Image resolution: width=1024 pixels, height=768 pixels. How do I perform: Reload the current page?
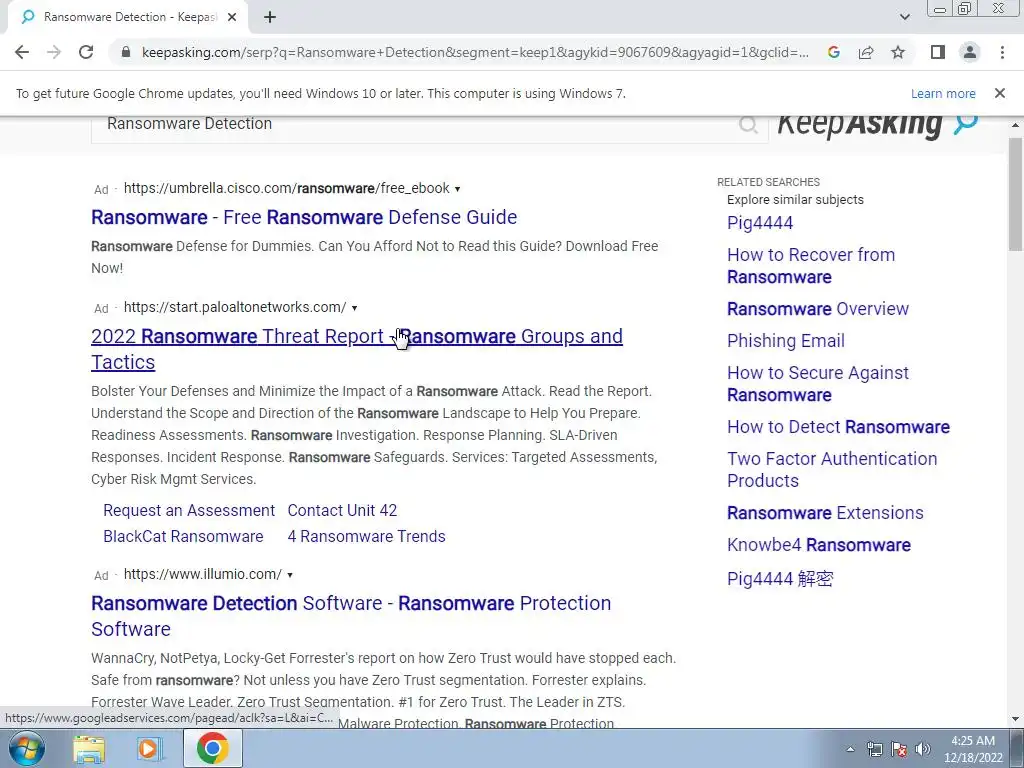coord(86,52)
